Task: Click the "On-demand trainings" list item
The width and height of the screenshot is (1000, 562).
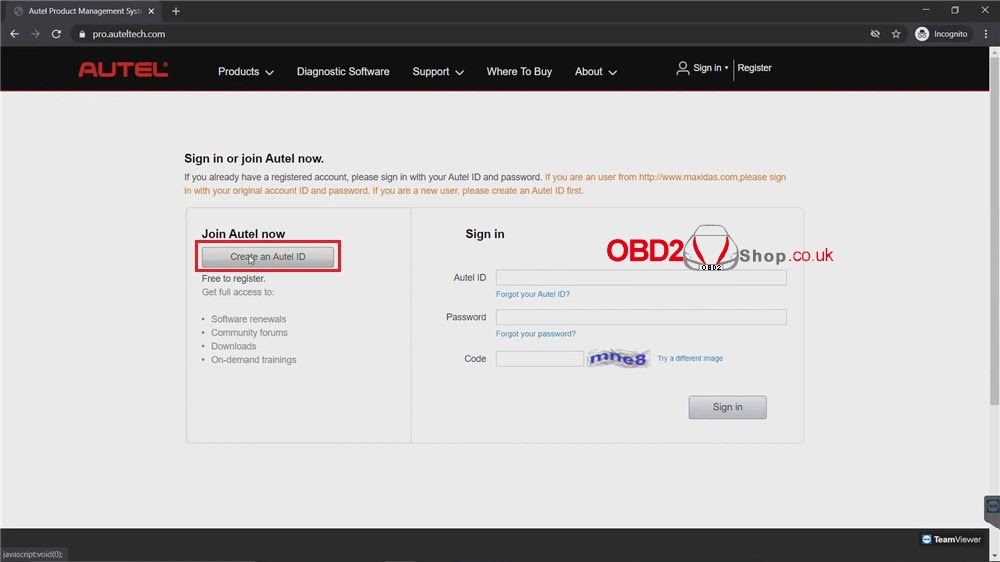Action: click(254, 359)
